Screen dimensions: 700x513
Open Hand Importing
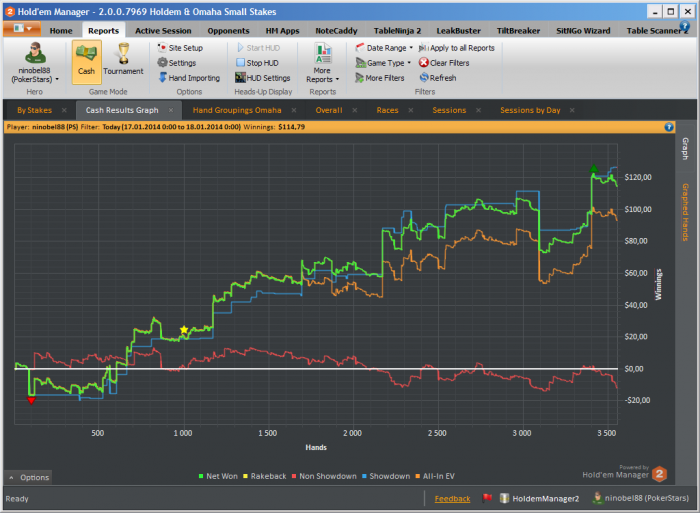189,78
